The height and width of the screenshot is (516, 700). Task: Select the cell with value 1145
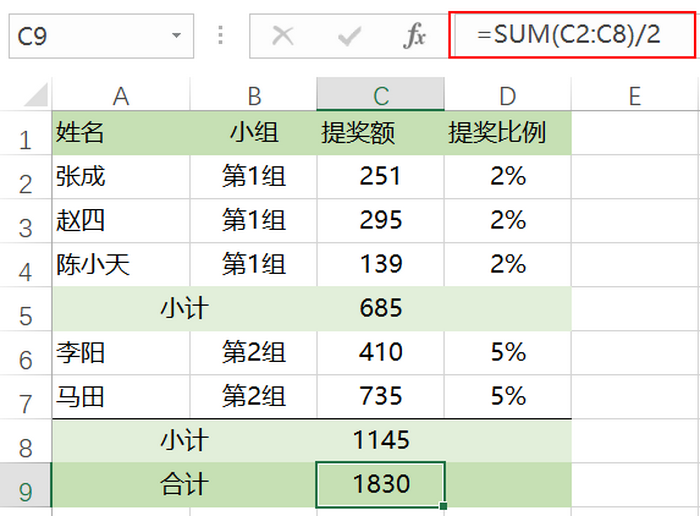click(x=381, y=440)
